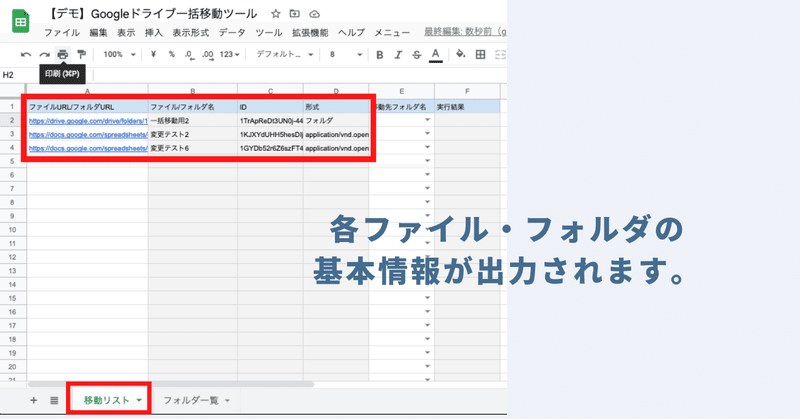This screenshot has width=800, height=419.
Task: Open fill color bucket
Action: [x=461, y=54]
